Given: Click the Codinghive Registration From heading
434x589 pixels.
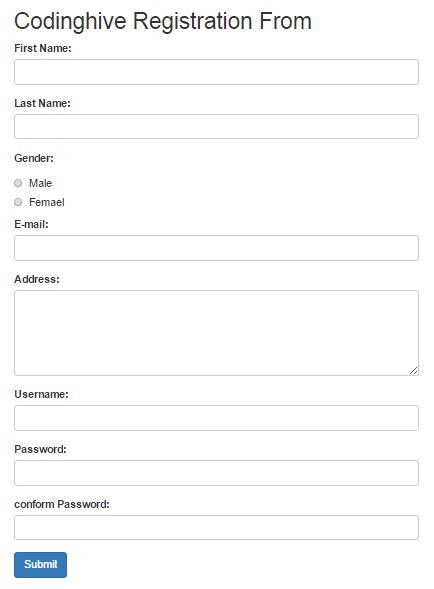Looking at the screenshot, I should click(x=163, y=21).
